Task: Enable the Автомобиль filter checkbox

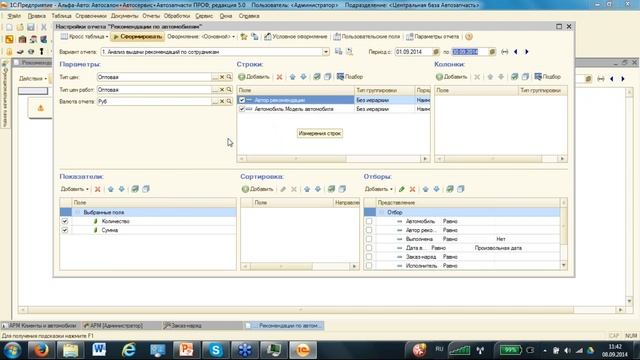Action: (369, 221)
